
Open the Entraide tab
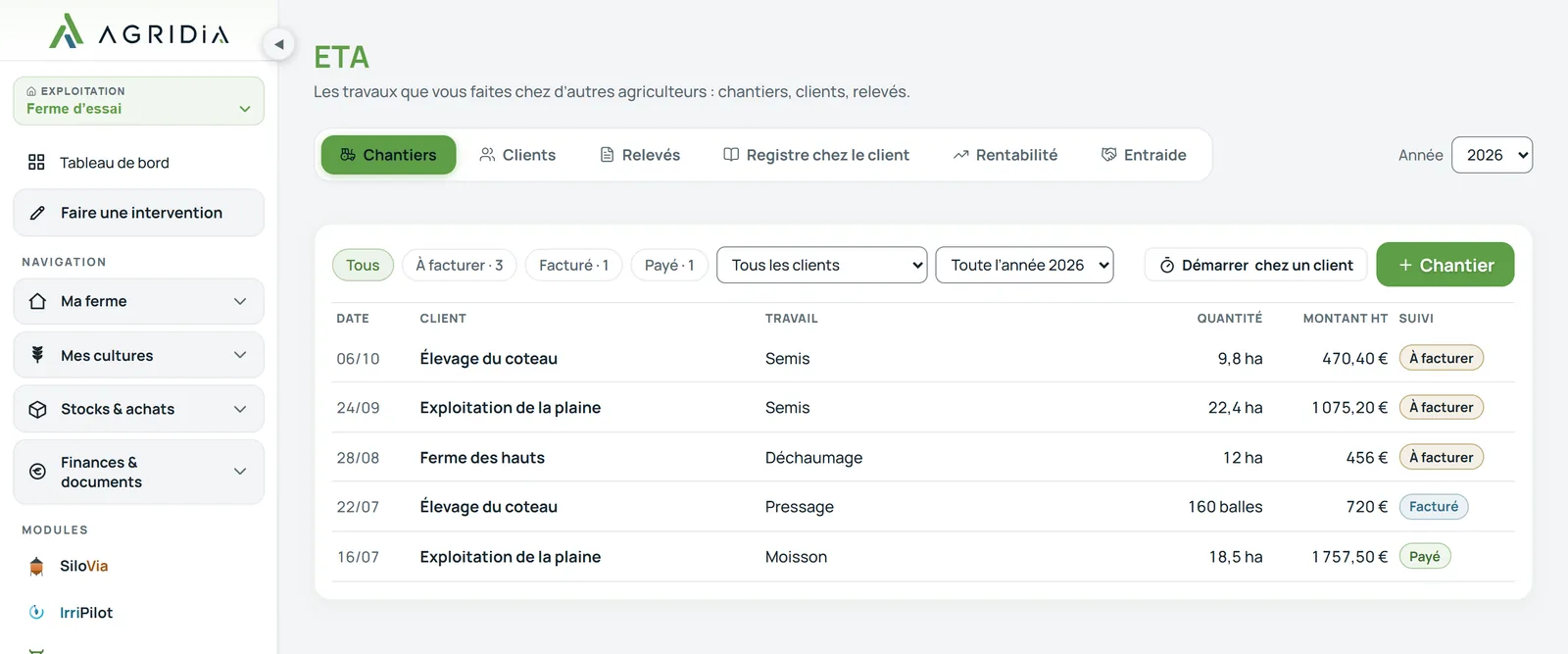click(x=1144, y=155)
